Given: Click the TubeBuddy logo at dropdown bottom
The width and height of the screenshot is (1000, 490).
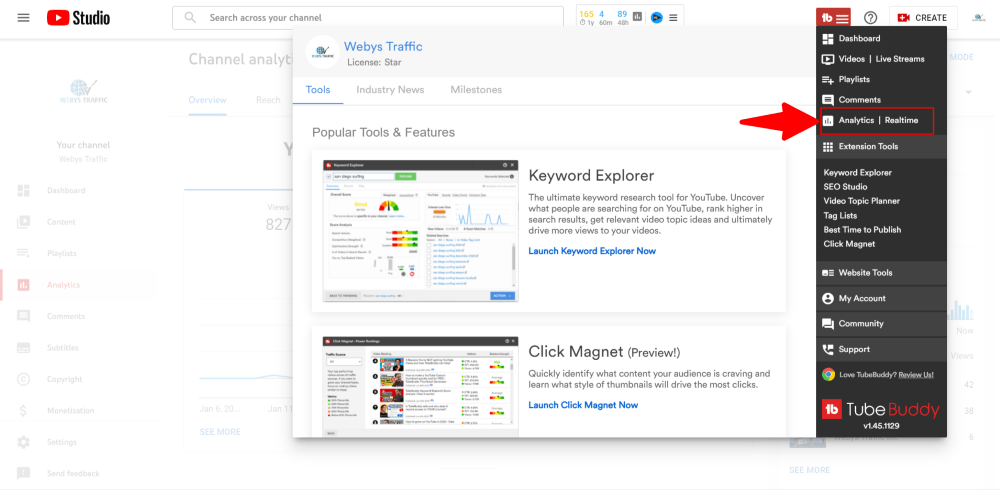Looking at the screenshot, I should [x=880, y=409].
